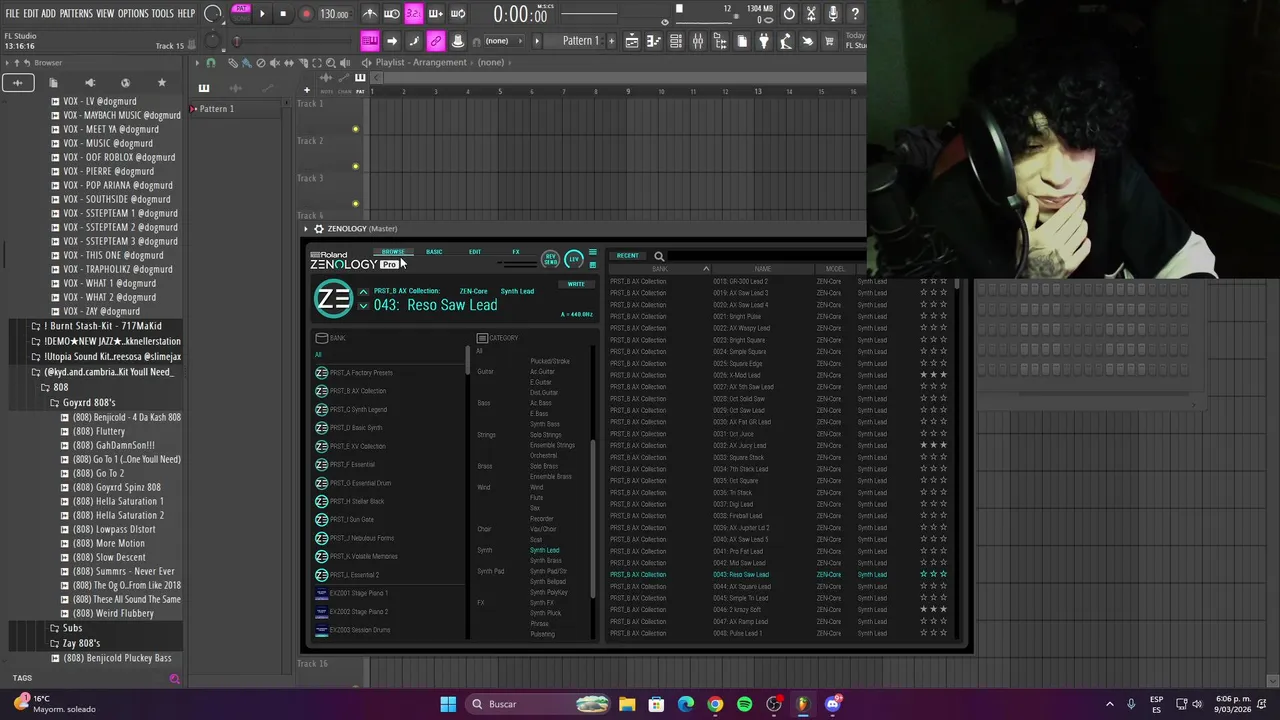Click the RECENT button in ZENOLOGY browser
The height and width of the screenshot is (720, 1280).
(627, 256)
